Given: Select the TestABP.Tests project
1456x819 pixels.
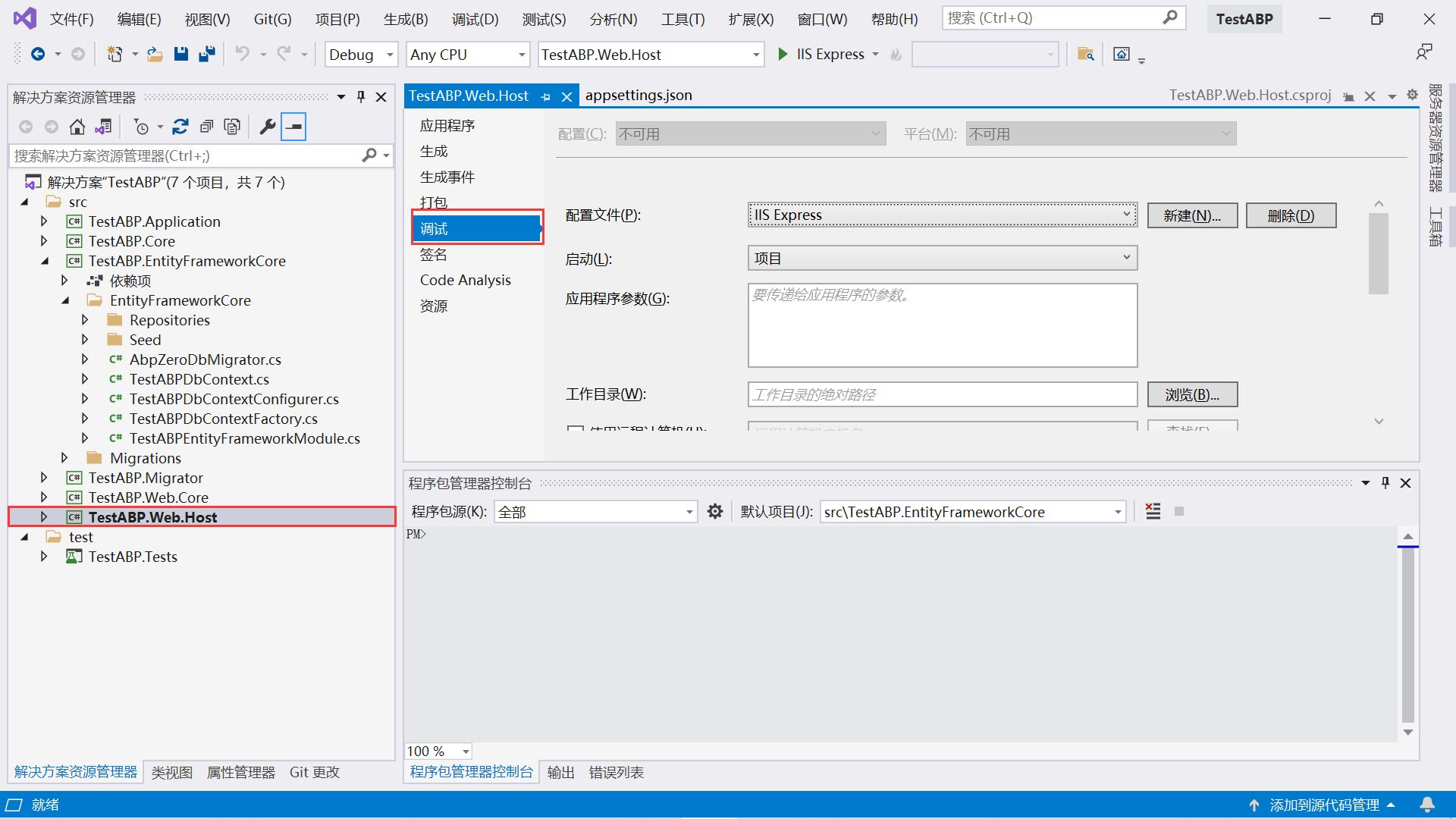Looking at the screenshot, I should pos(133,557).
